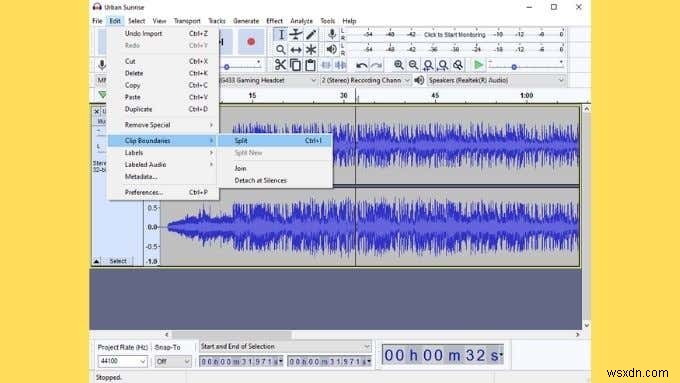680x383 pixels.
Task: Open the Select menu
Action: click(136, 21)
